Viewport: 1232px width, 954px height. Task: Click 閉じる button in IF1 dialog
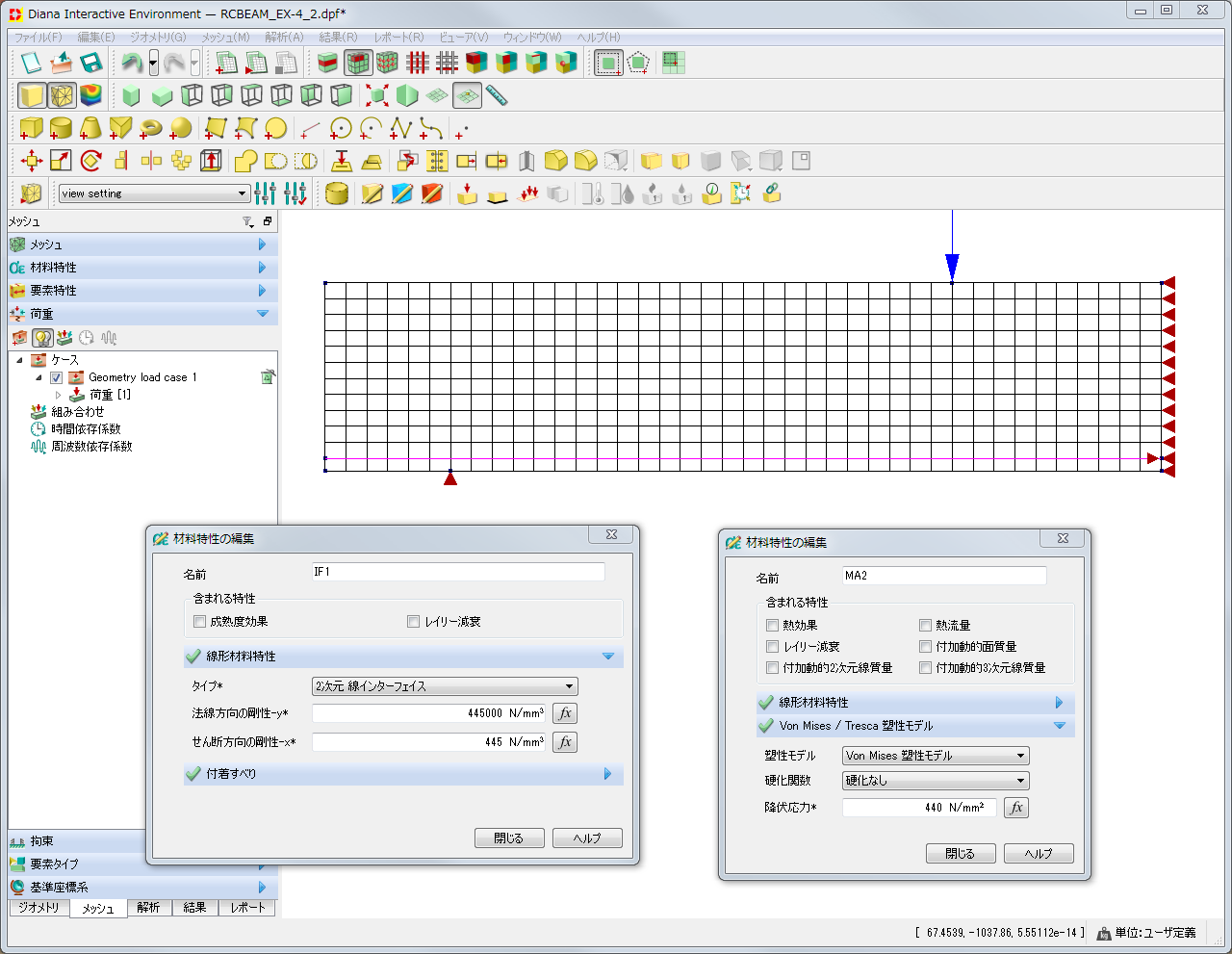pyautogui.click(x=509, y=838)
